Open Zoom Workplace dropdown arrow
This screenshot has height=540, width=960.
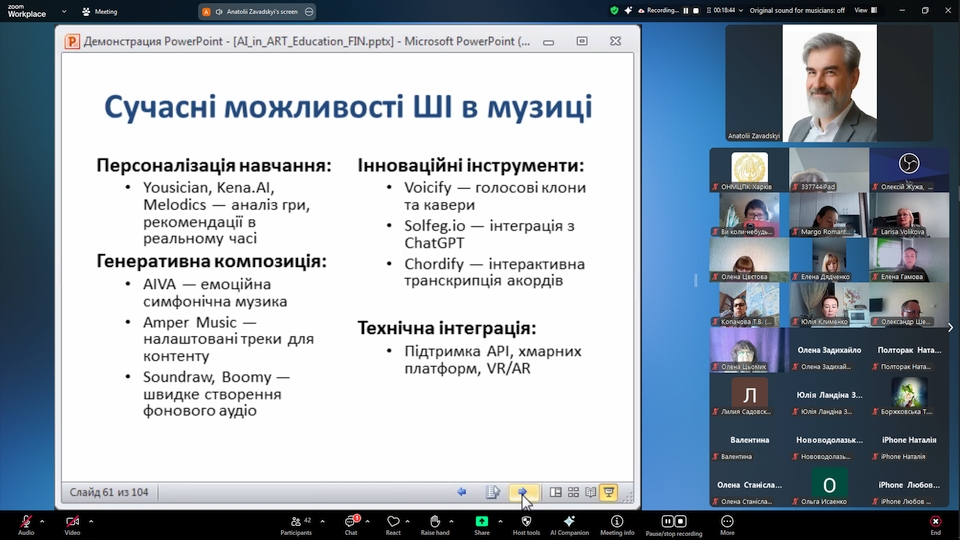pyautogui.click(x=64, y=11)
